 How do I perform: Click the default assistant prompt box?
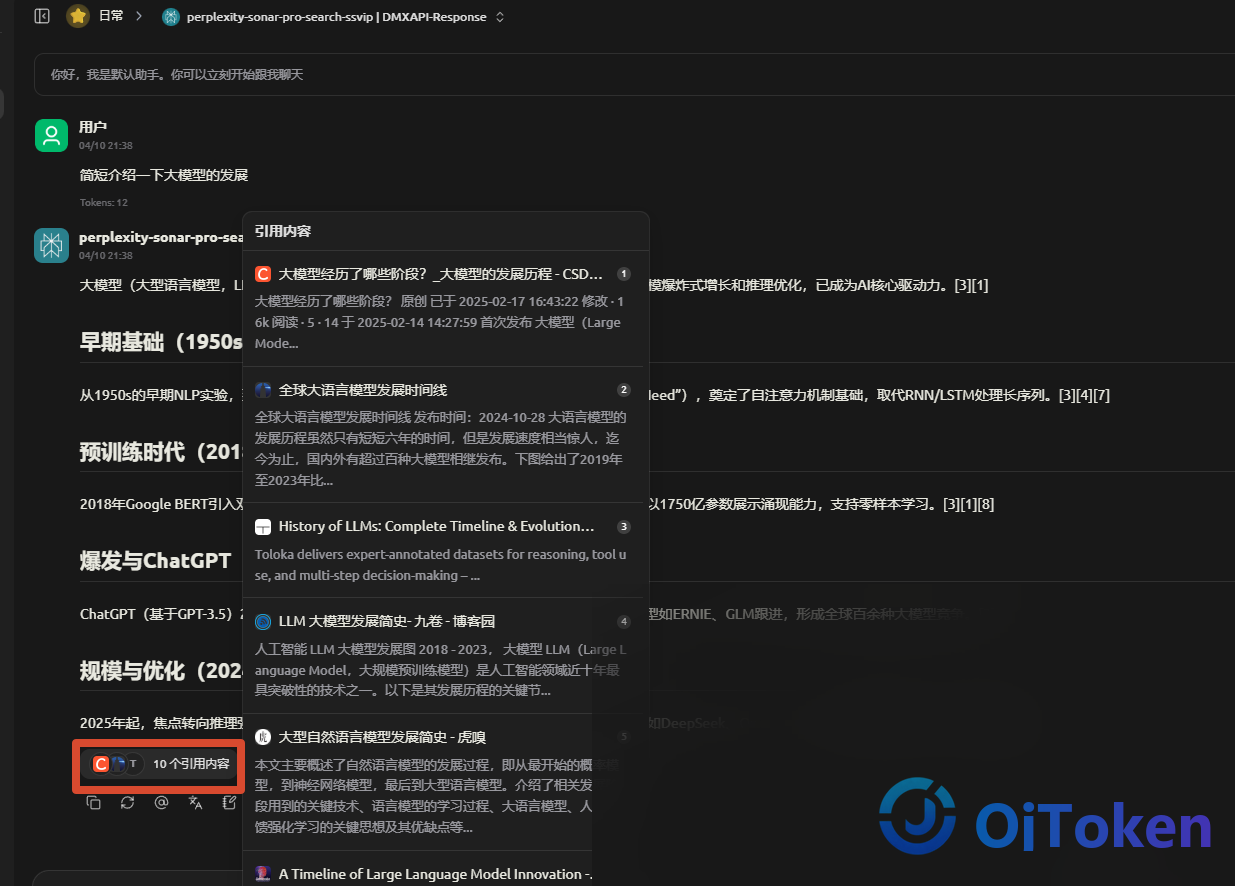point(634,75)
